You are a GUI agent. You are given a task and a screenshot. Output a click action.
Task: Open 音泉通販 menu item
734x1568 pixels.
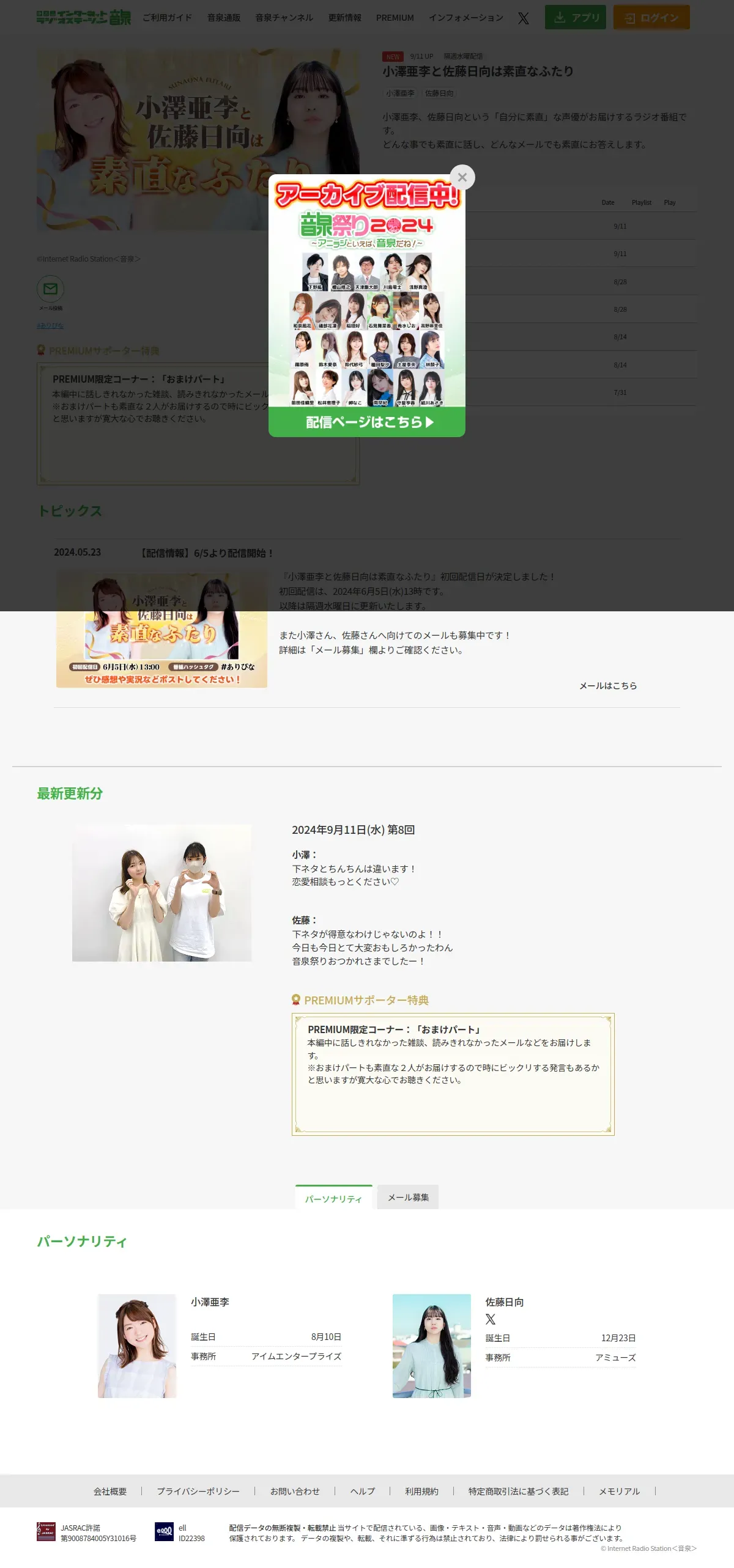(x=224, y=18)
